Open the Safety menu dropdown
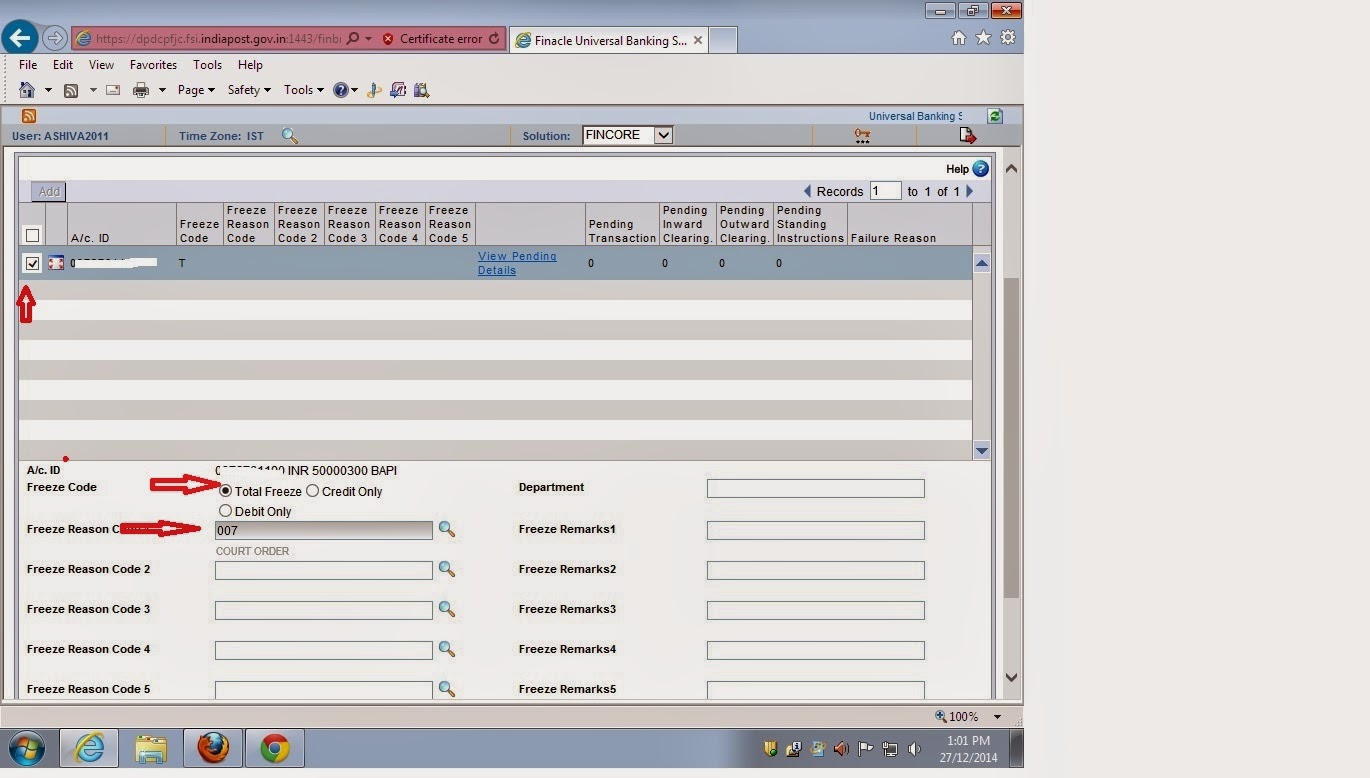The image size is (1370, 778). (247, 89)
